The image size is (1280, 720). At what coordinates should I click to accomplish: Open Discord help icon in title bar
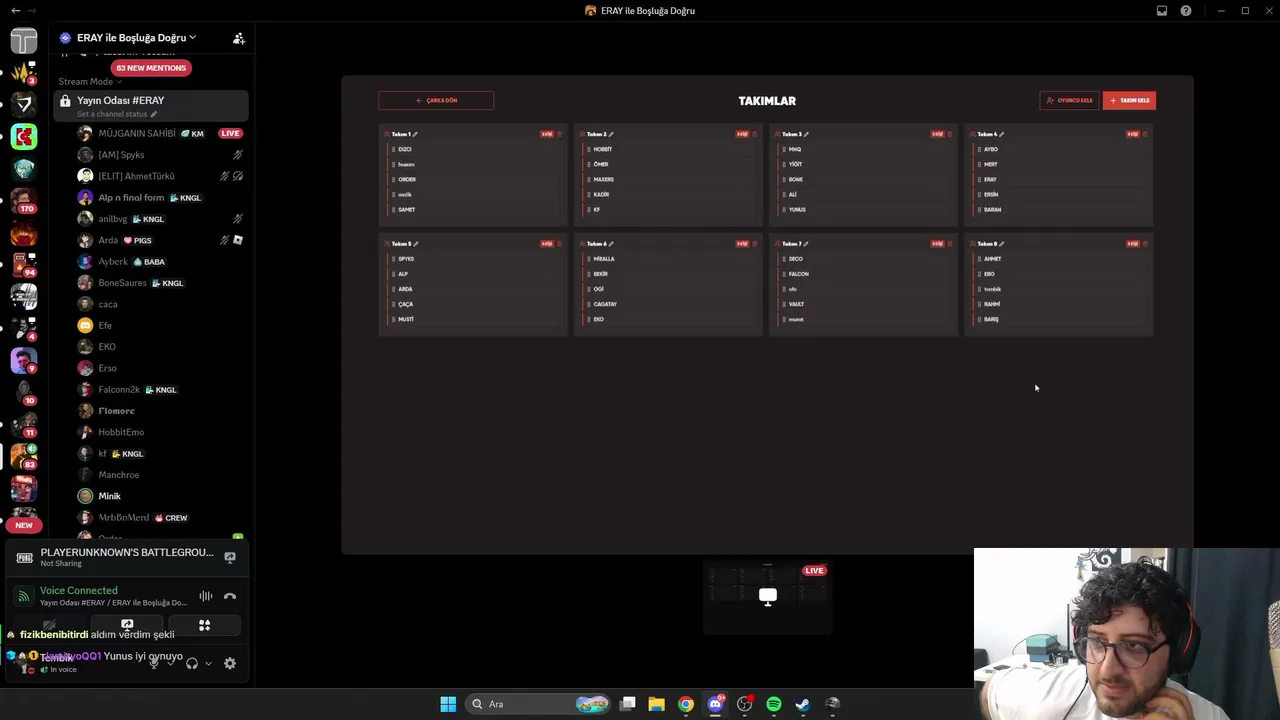coord(1186,11)
